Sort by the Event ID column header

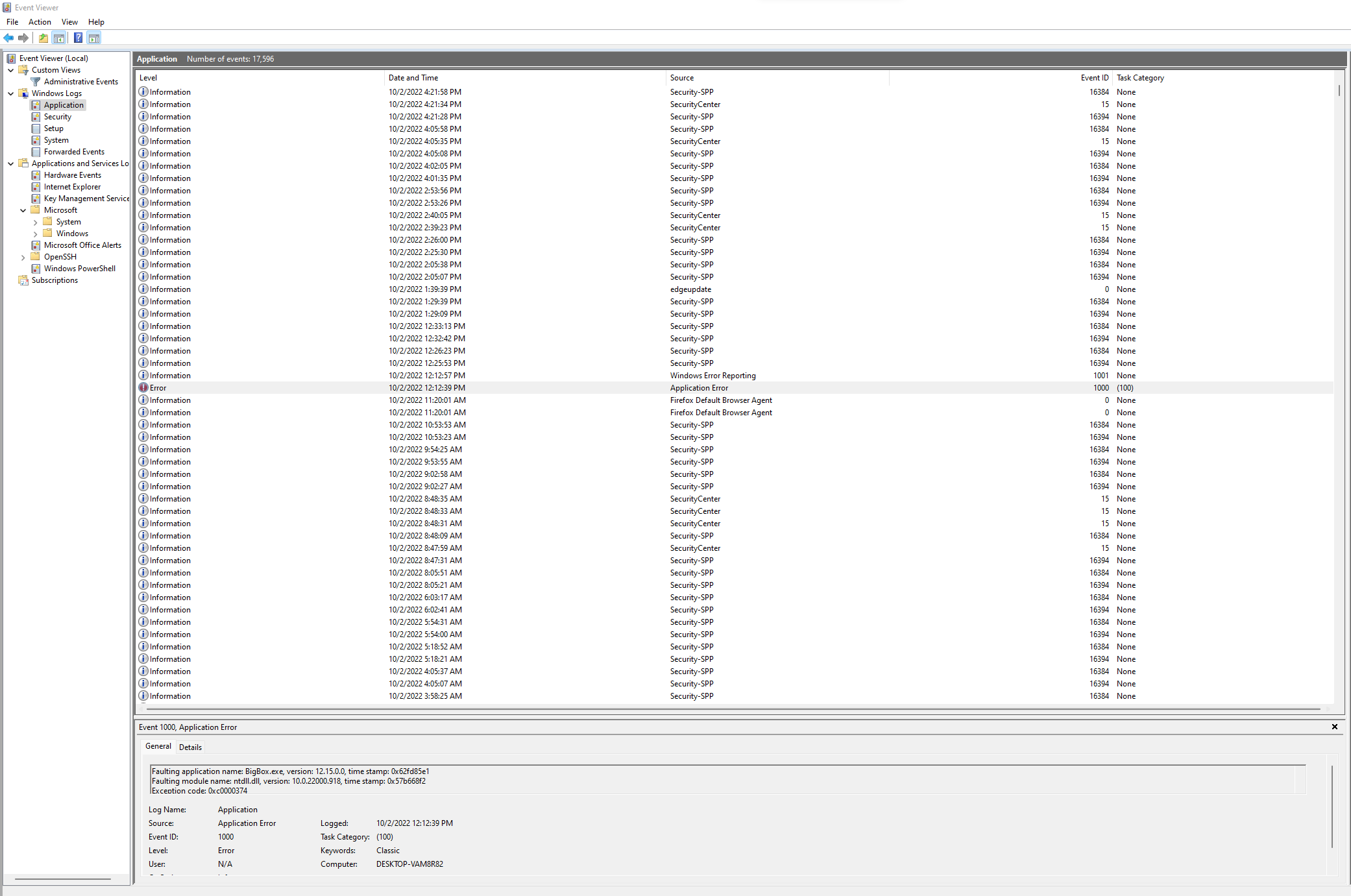coord(1000,78)
